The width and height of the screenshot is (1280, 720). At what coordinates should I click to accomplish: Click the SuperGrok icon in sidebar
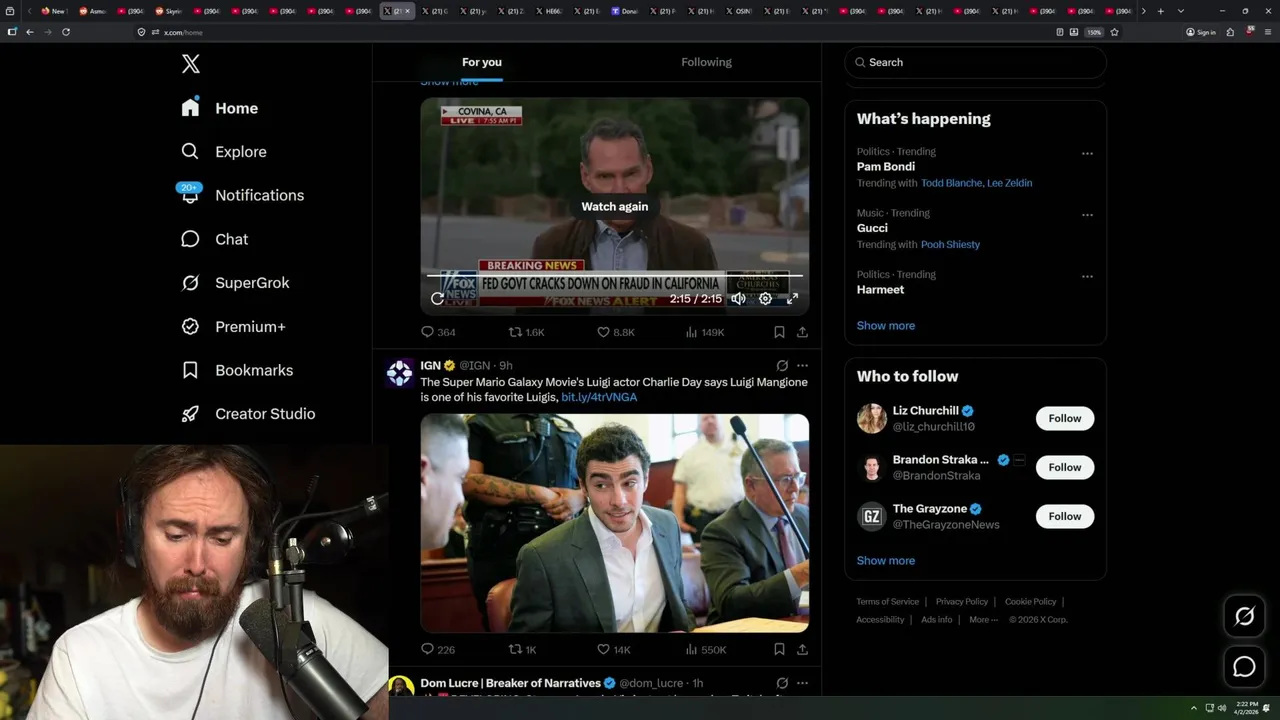190,283
